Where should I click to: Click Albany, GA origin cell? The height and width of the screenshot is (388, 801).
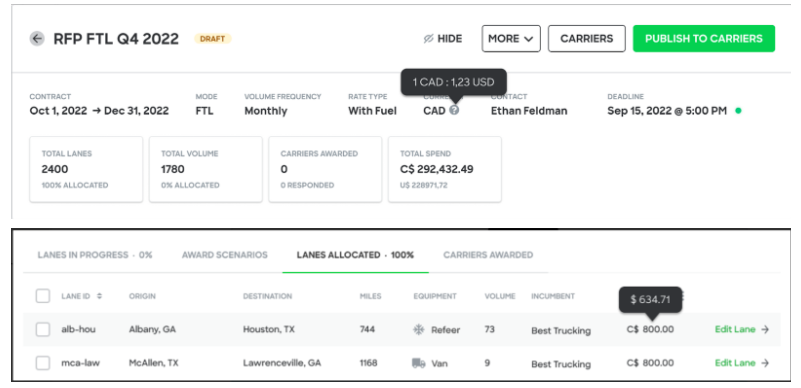click(152, 330)
